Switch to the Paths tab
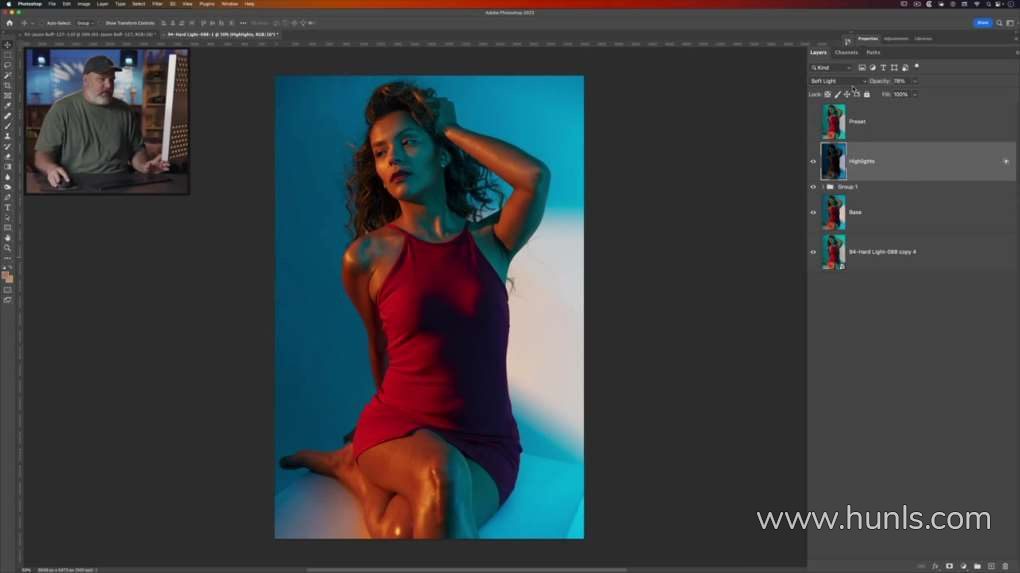This screenshot has height=573, width=1020. (873, 52)
